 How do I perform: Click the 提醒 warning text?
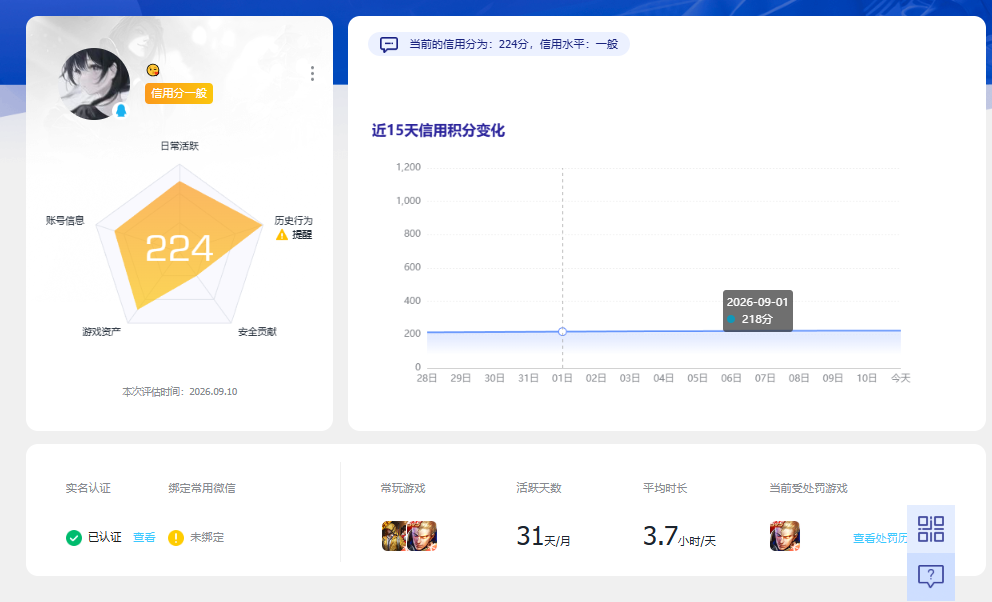[302, 235]
